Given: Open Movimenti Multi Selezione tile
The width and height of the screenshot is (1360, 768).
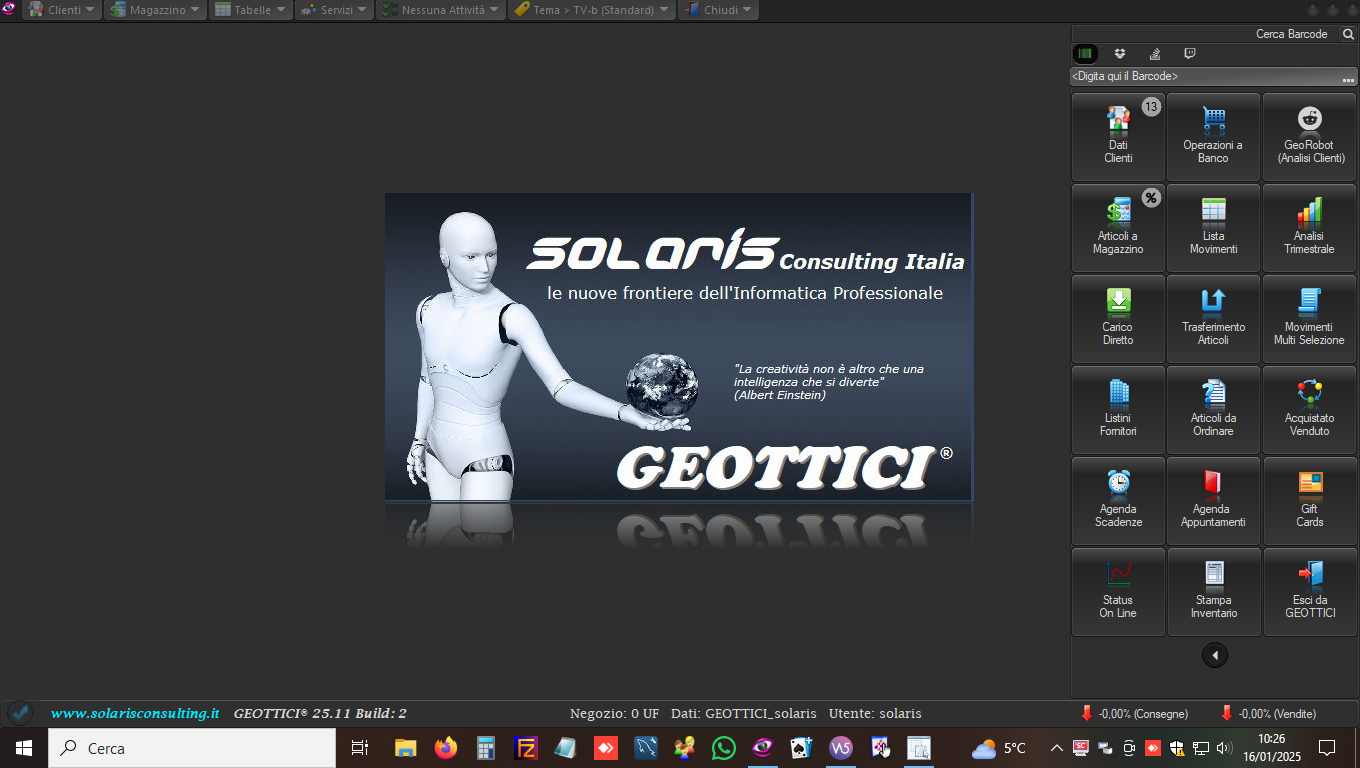Looking at the screenshot, I should pyautogui.click(x=1310, y=319).
